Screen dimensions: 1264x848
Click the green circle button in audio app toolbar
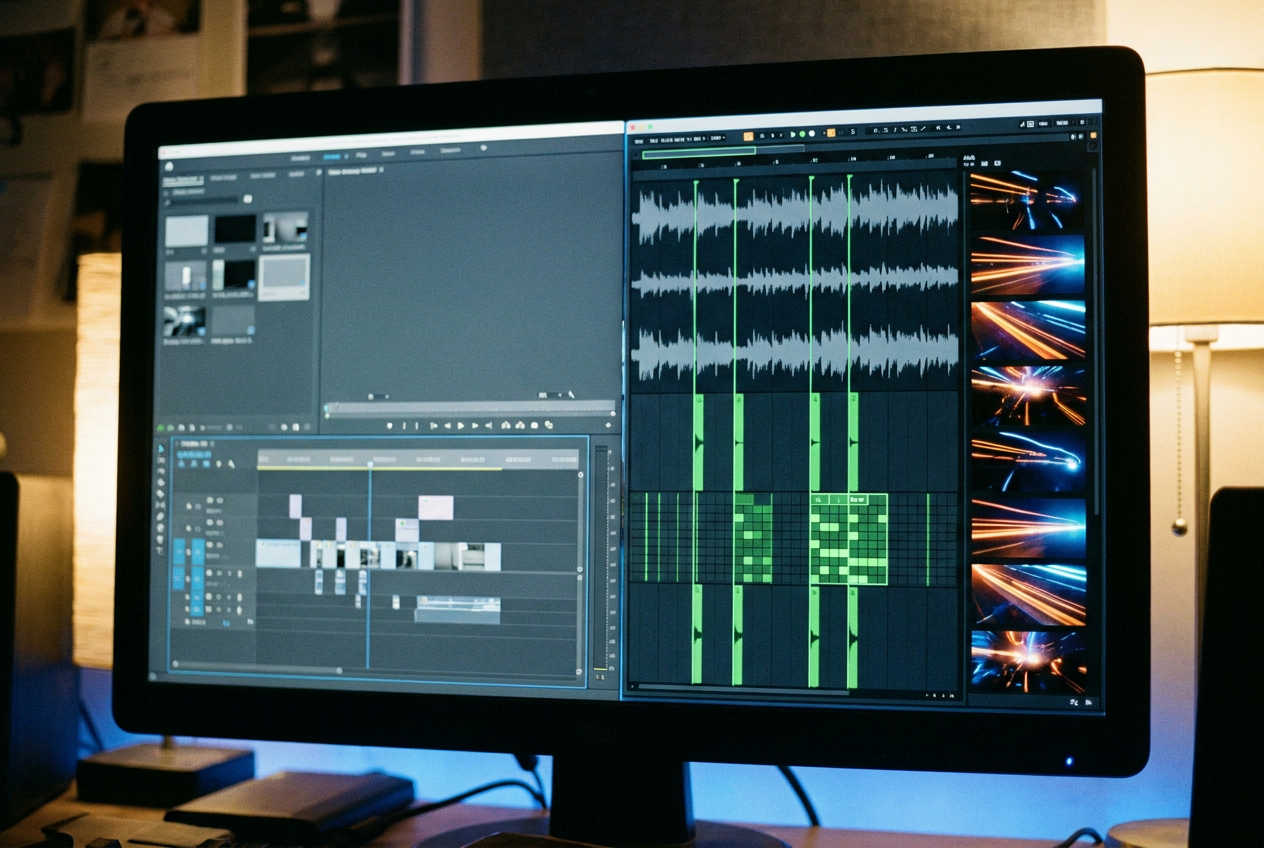802,134
